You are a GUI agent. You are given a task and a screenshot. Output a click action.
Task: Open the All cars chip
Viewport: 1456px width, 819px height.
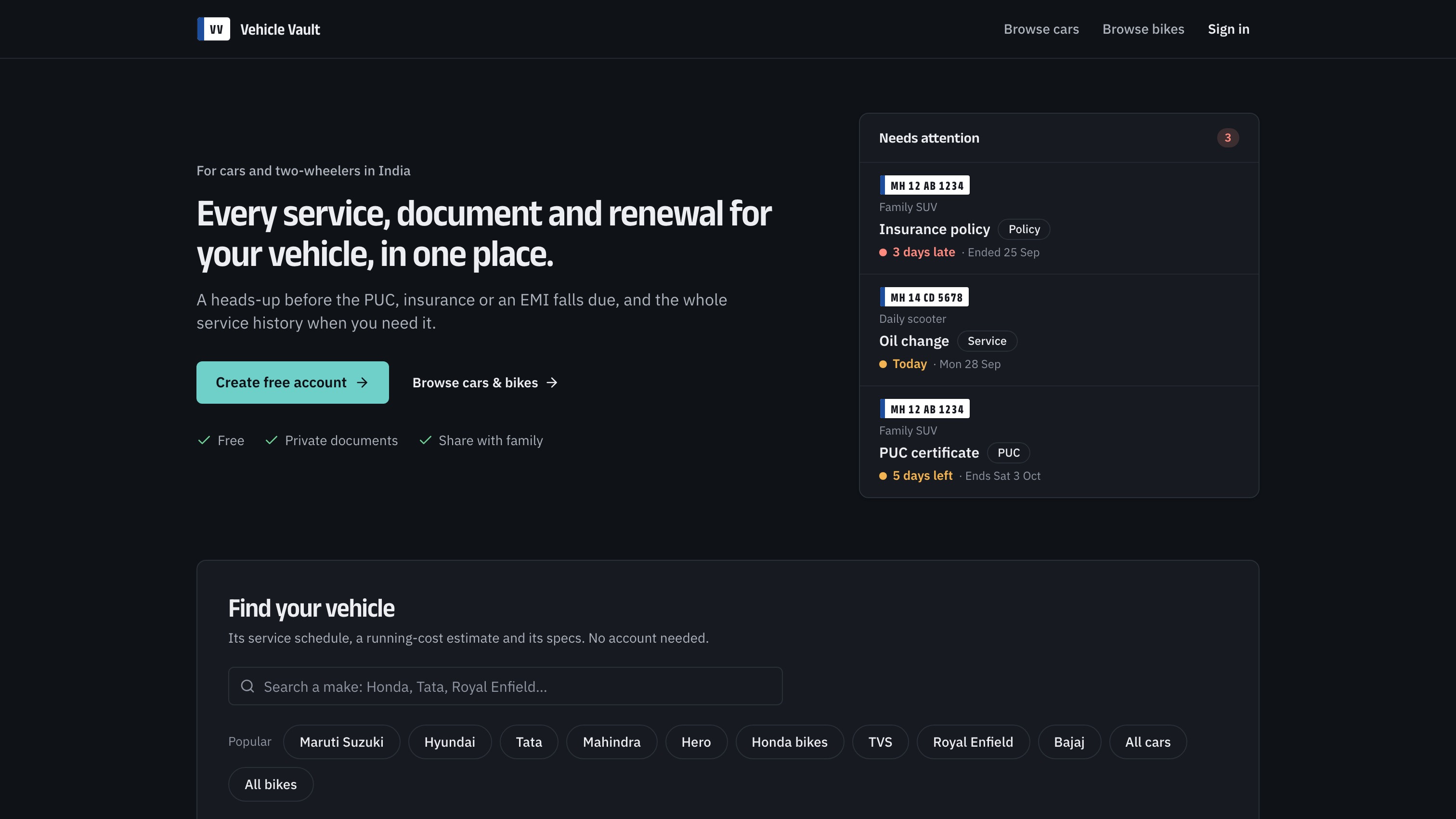(1148, 742)
